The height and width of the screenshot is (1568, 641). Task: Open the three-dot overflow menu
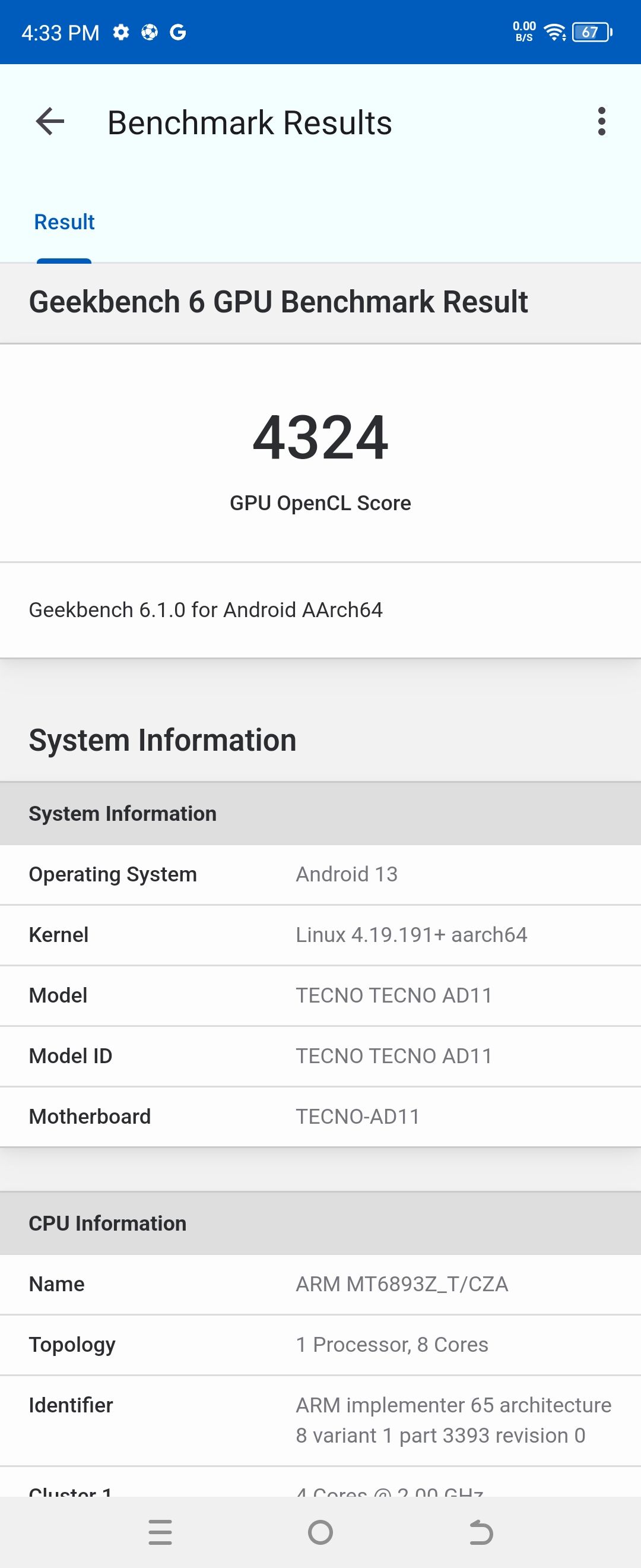pyautogui.click(x=601, y=121)
